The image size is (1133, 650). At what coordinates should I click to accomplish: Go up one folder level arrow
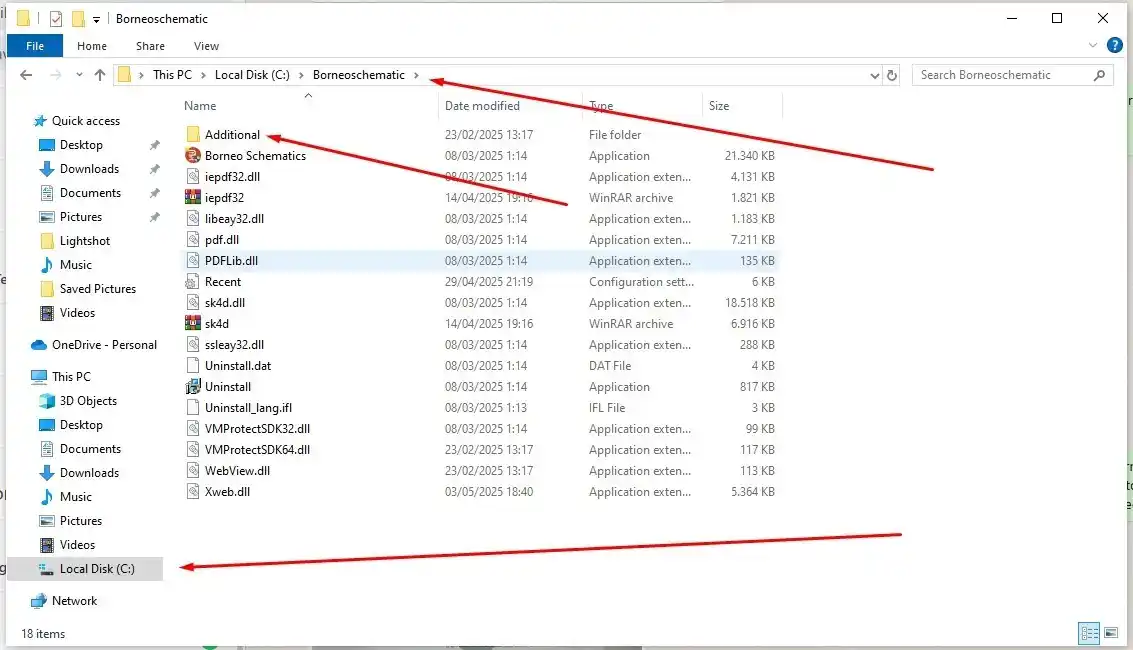coord(100,75)
